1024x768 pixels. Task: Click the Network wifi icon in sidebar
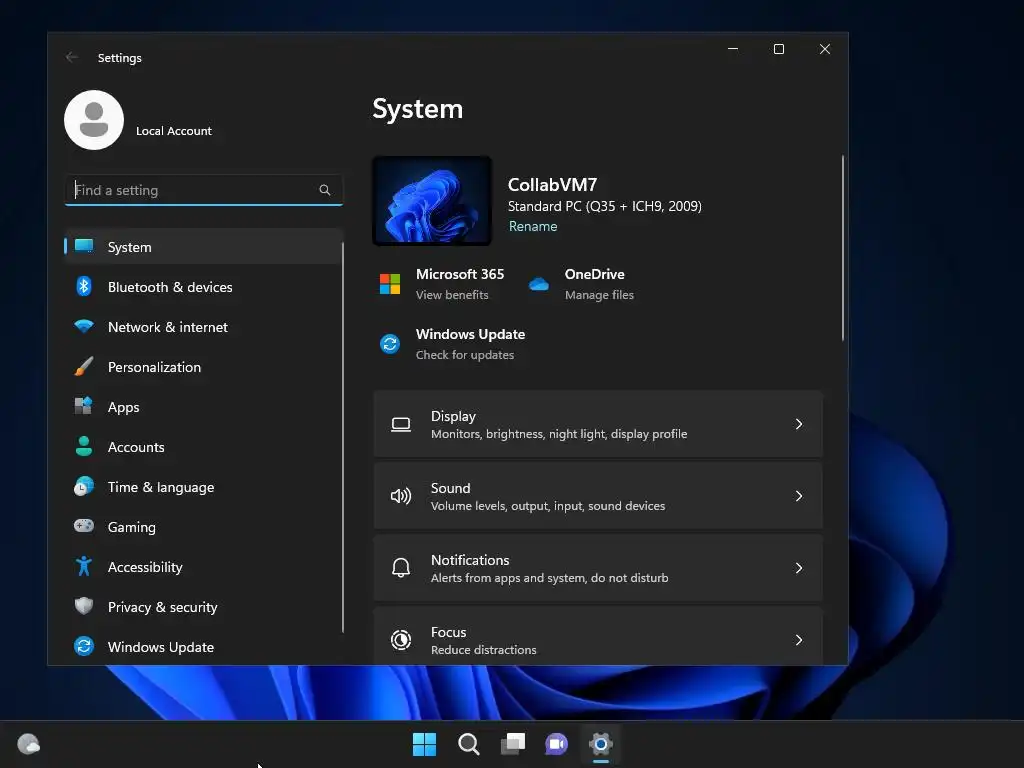click(84, 326)
